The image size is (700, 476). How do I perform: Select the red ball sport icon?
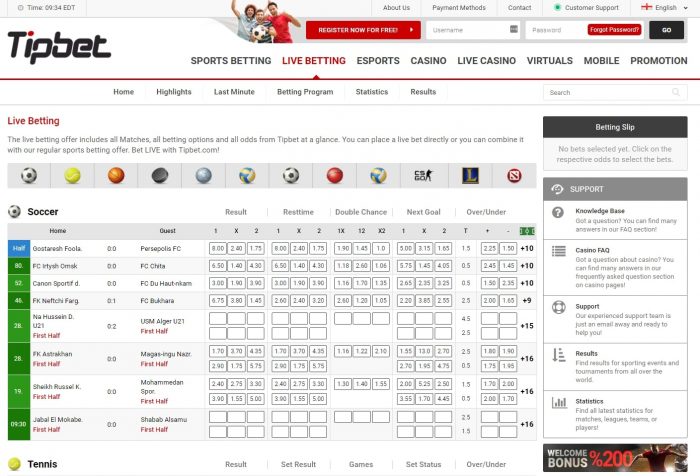click(335, 175)
